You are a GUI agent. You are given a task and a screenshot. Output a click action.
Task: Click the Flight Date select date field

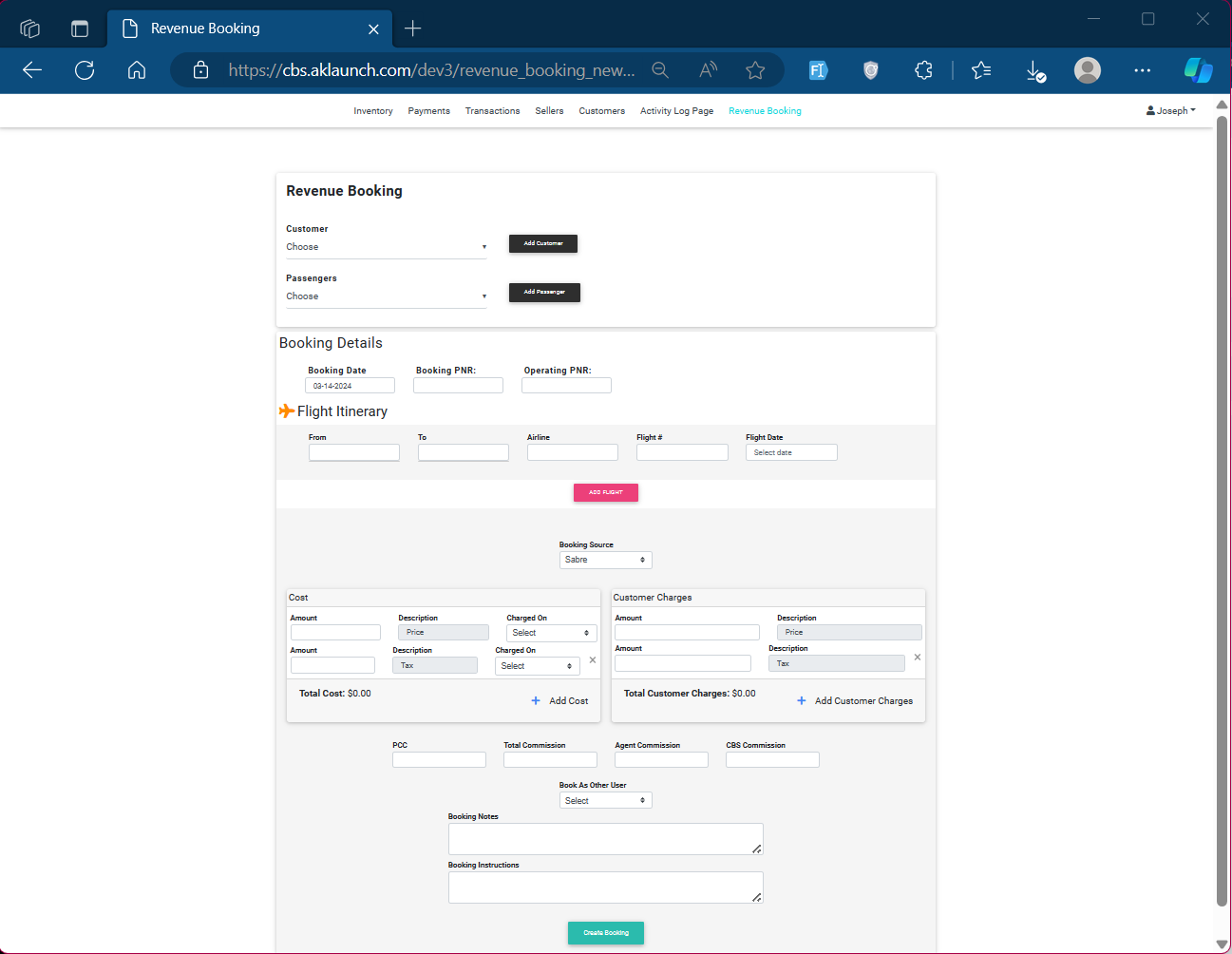point(790,453)
